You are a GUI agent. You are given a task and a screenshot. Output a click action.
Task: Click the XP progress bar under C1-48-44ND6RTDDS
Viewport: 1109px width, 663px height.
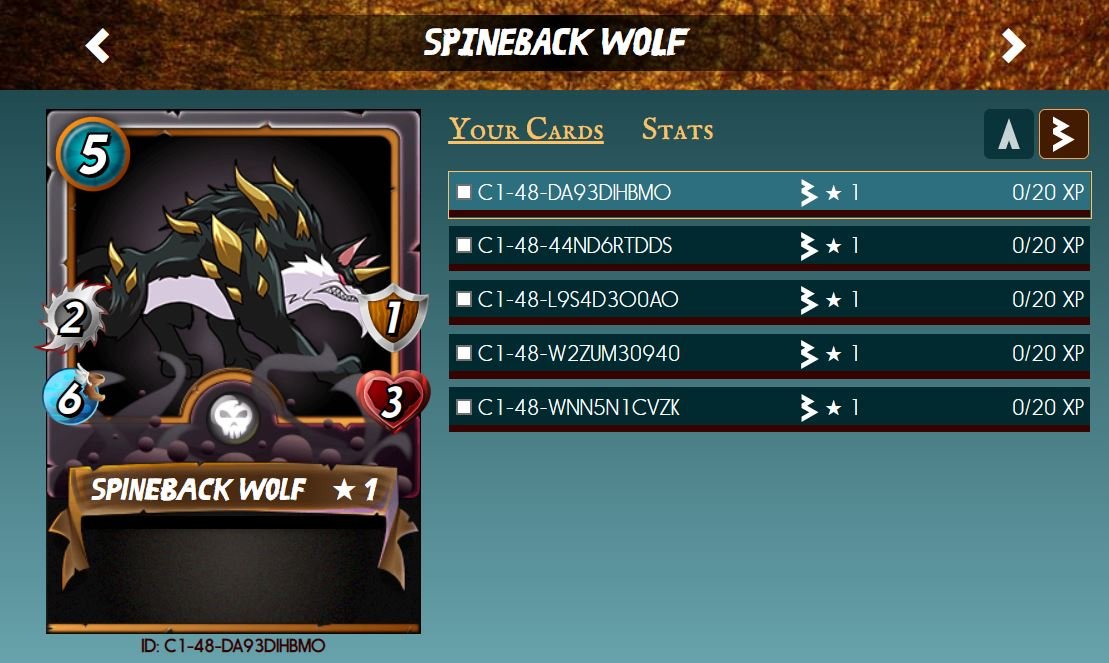coord(770,267)
